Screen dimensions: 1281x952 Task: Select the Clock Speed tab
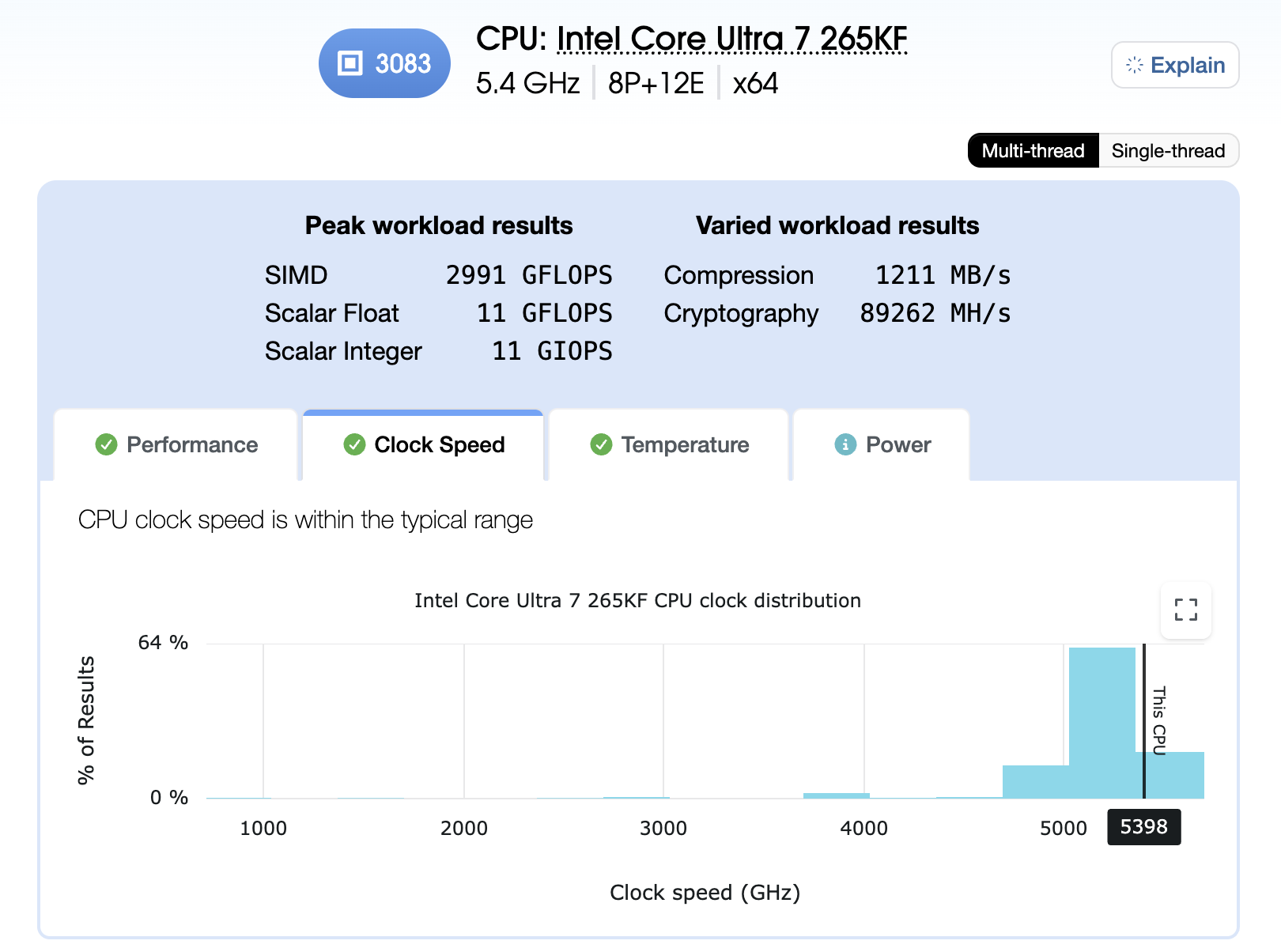[x=440, y=444]
